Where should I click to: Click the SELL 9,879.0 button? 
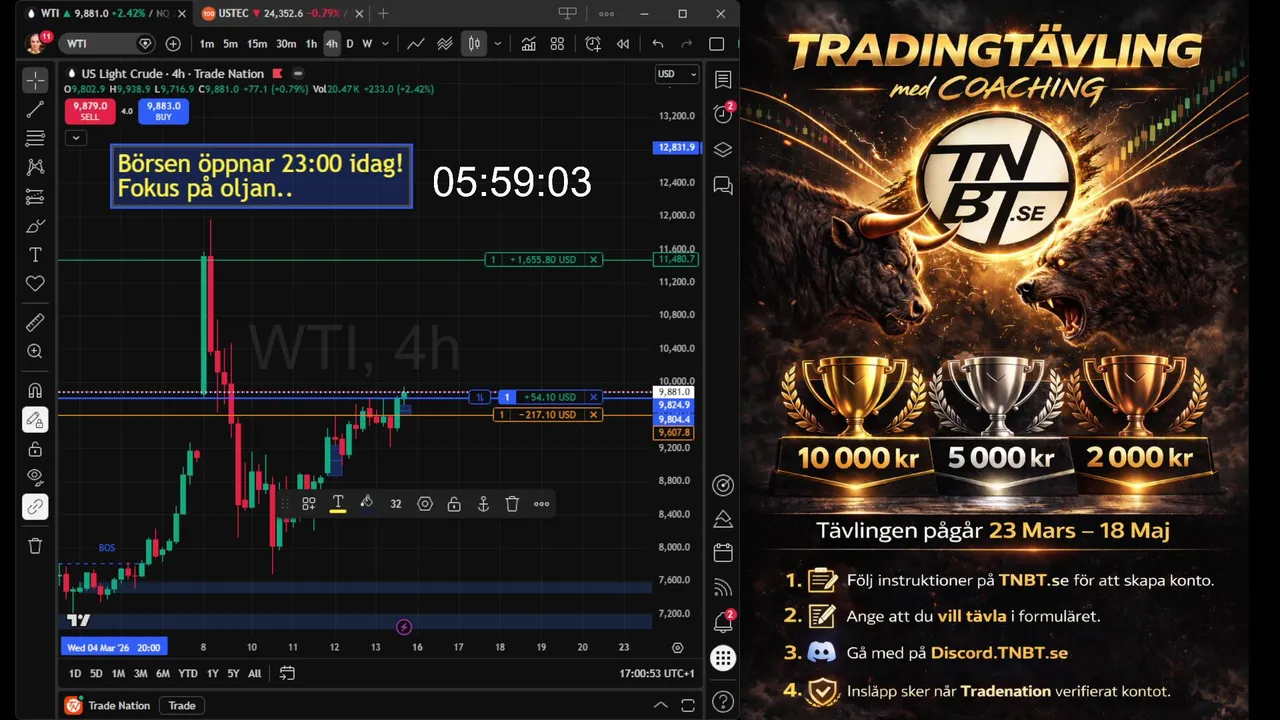click(x=90, y=111)
